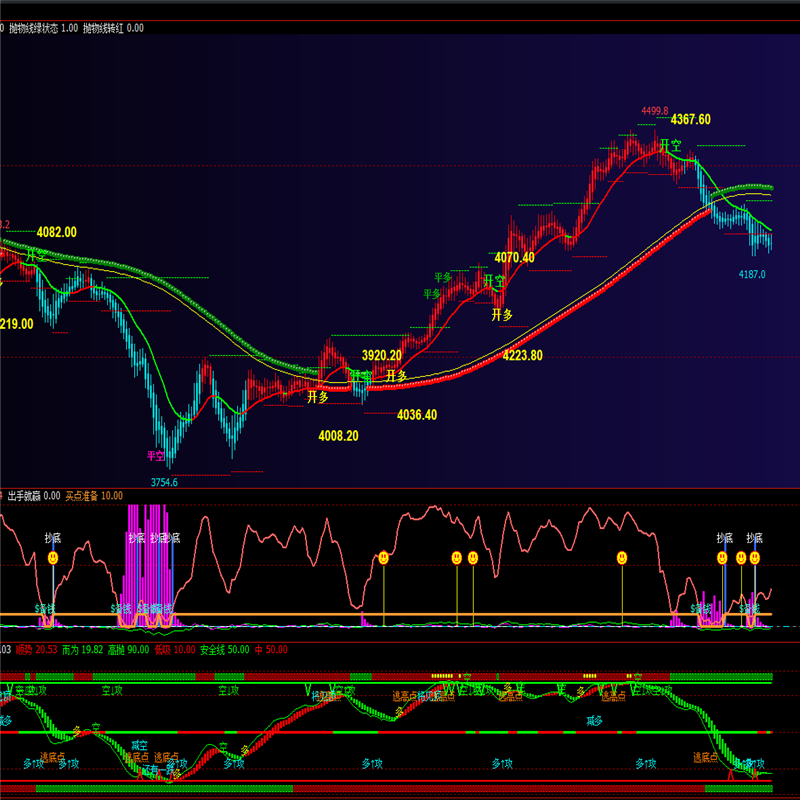Click the 多↑攻 label beneath the 3920.20 column
Image resolution: width=800 pixels, height=800 pixels.
[x=372, y=764]
